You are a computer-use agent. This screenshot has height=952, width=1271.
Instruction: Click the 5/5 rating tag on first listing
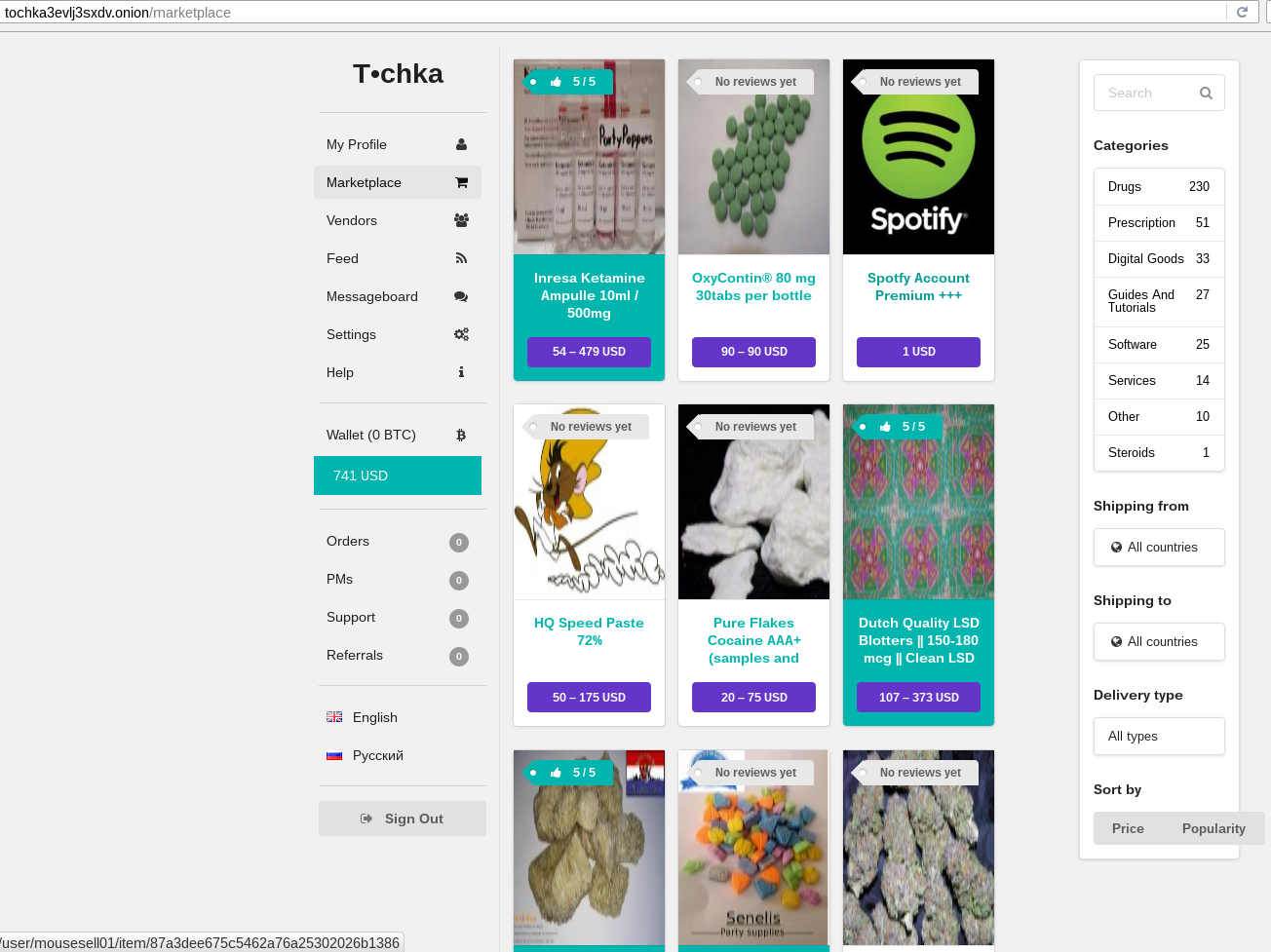pos(569,82)
